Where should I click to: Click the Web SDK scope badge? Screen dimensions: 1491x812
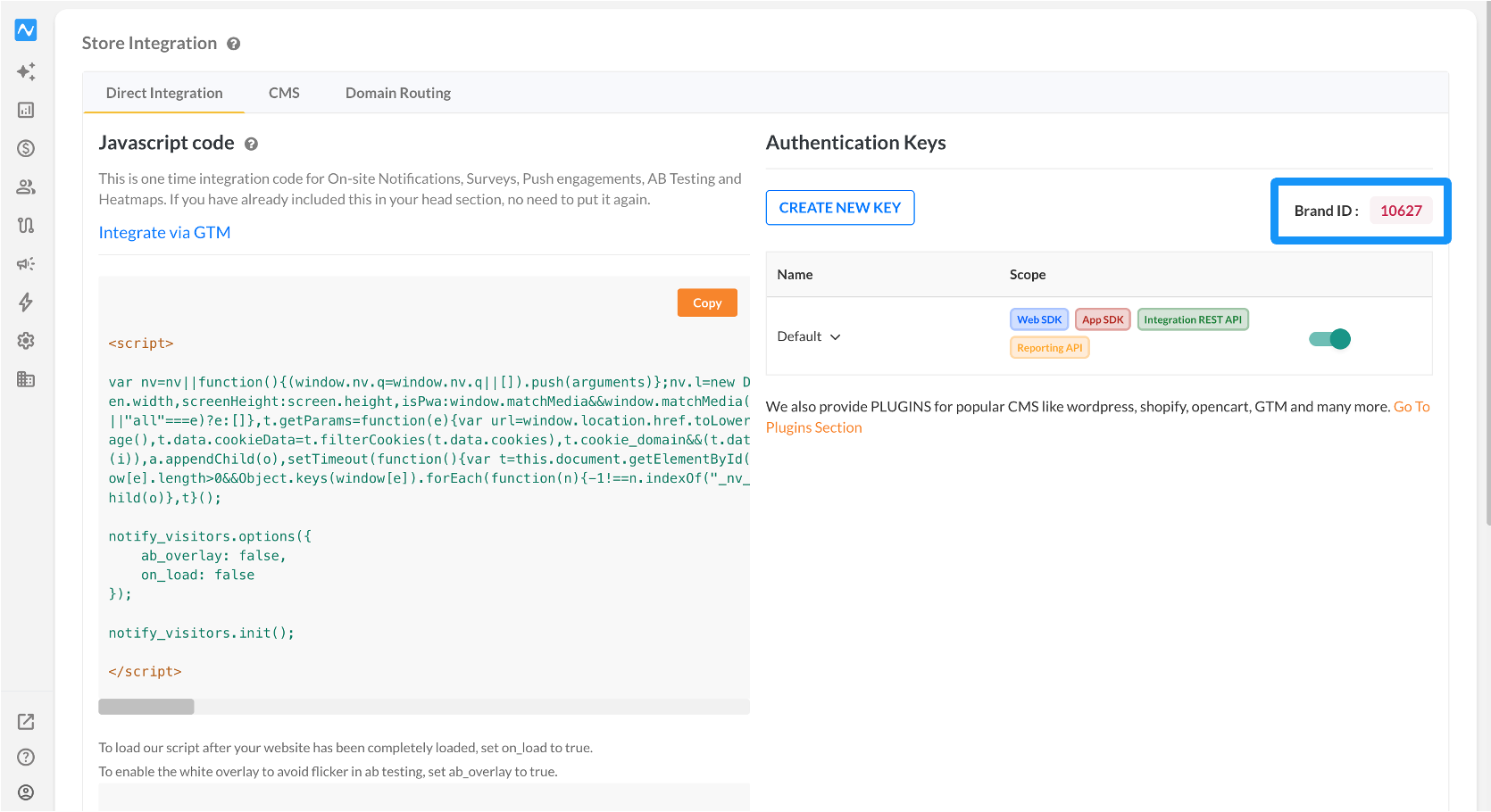(1039, 319)
